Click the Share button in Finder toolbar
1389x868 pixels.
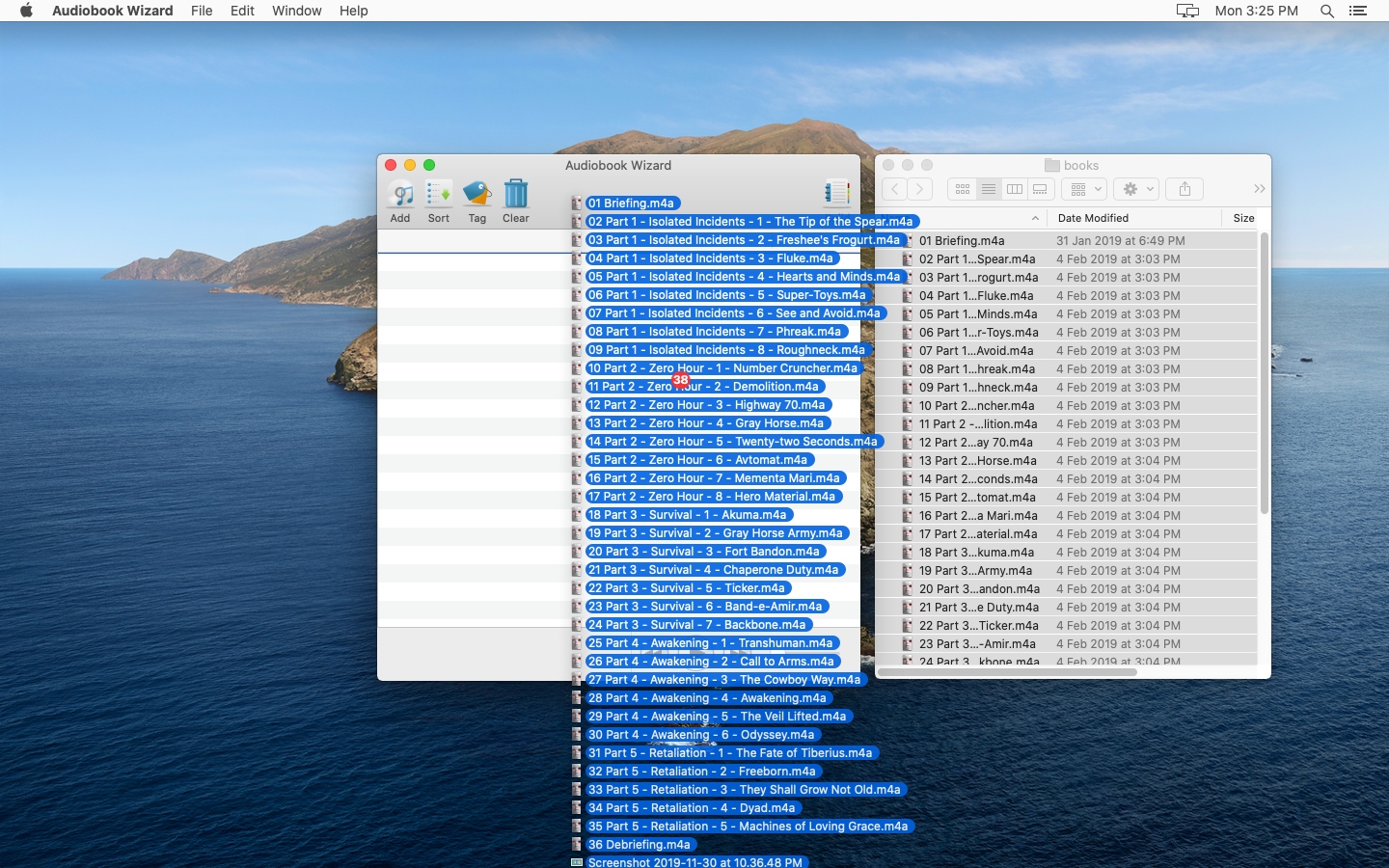coord(1185,189)
